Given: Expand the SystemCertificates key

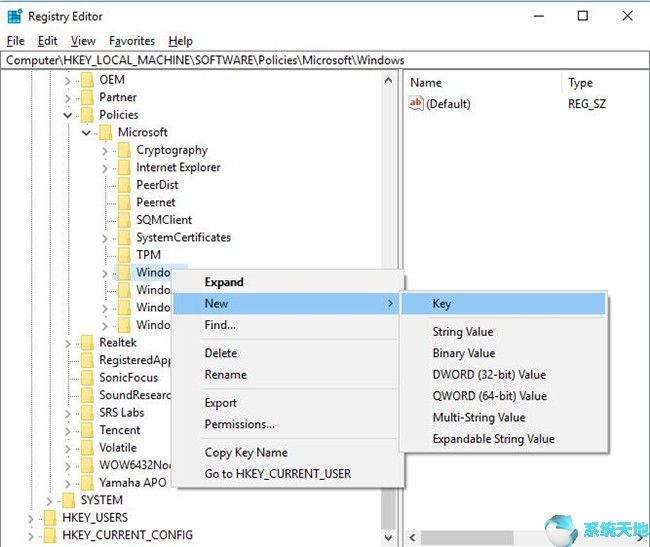Looking at the screenshot, I should coord(104,239).
